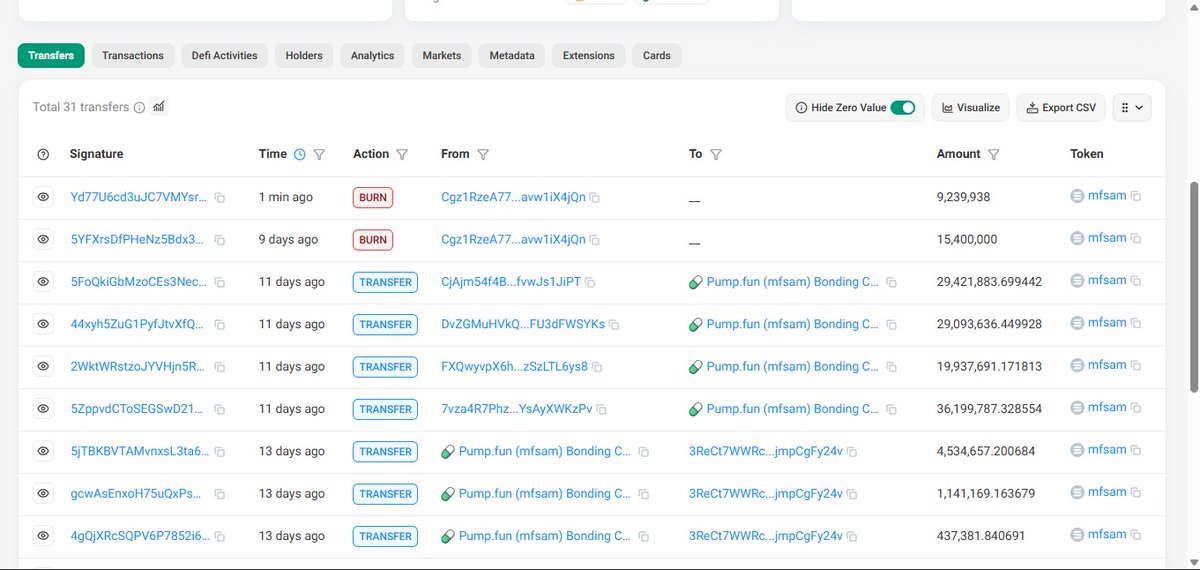Click mfsam token icon in 36,199,787.328554 row
Viewport: 1200px width, 570px height.
point(1077,408)
